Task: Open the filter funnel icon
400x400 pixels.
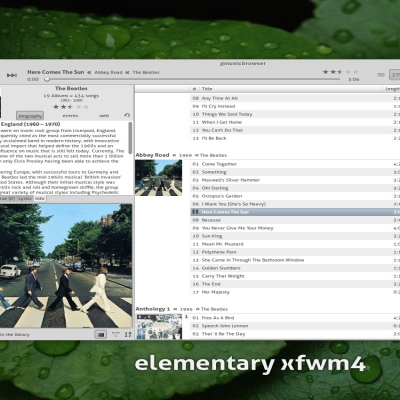Action: (x=115, y=334)
